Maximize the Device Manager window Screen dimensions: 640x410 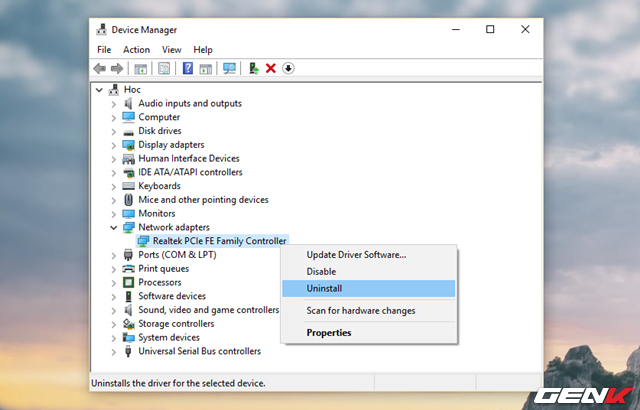pos(490,29)
